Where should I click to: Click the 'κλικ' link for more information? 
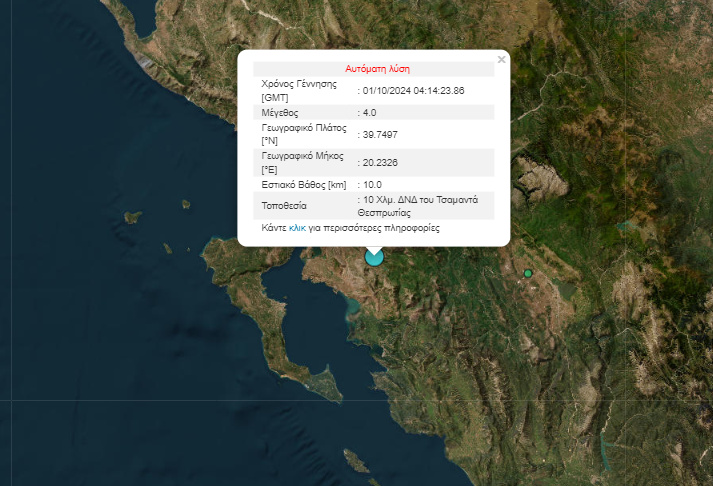coord(297,229)
